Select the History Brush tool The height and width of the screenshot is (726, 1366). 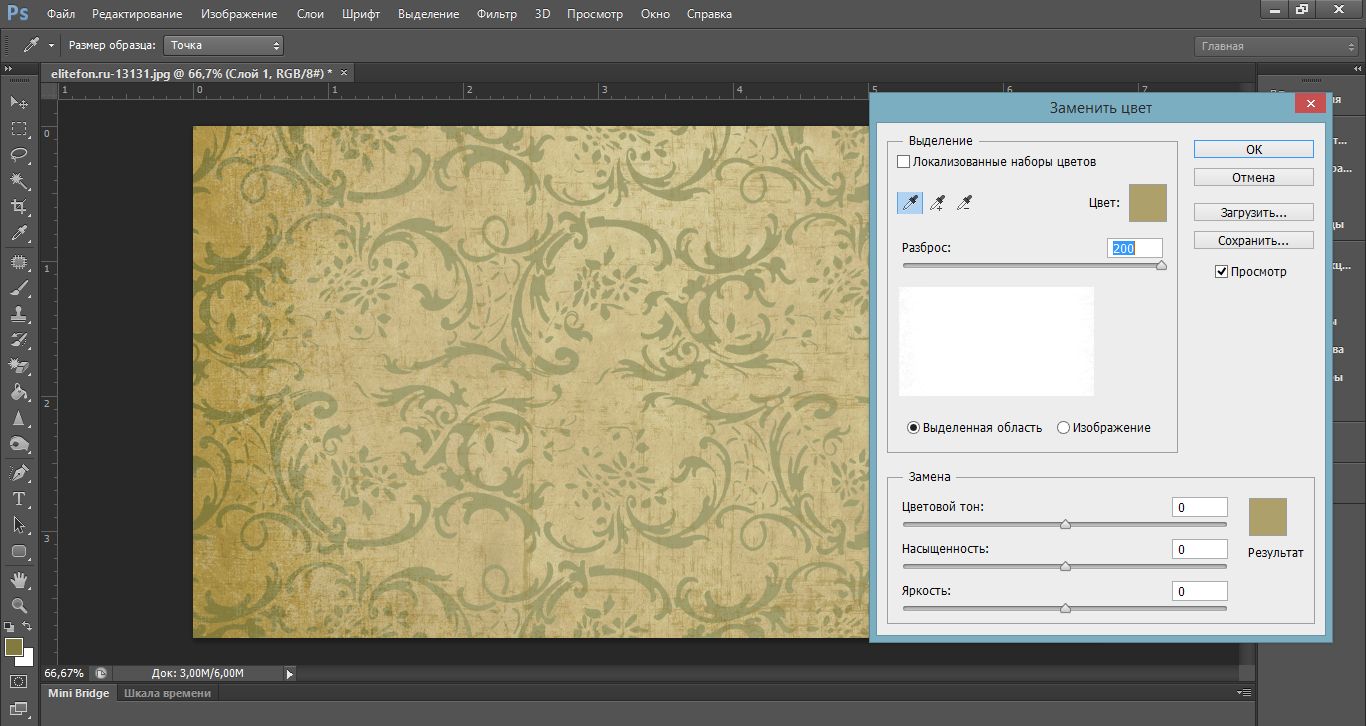[19, 340]
